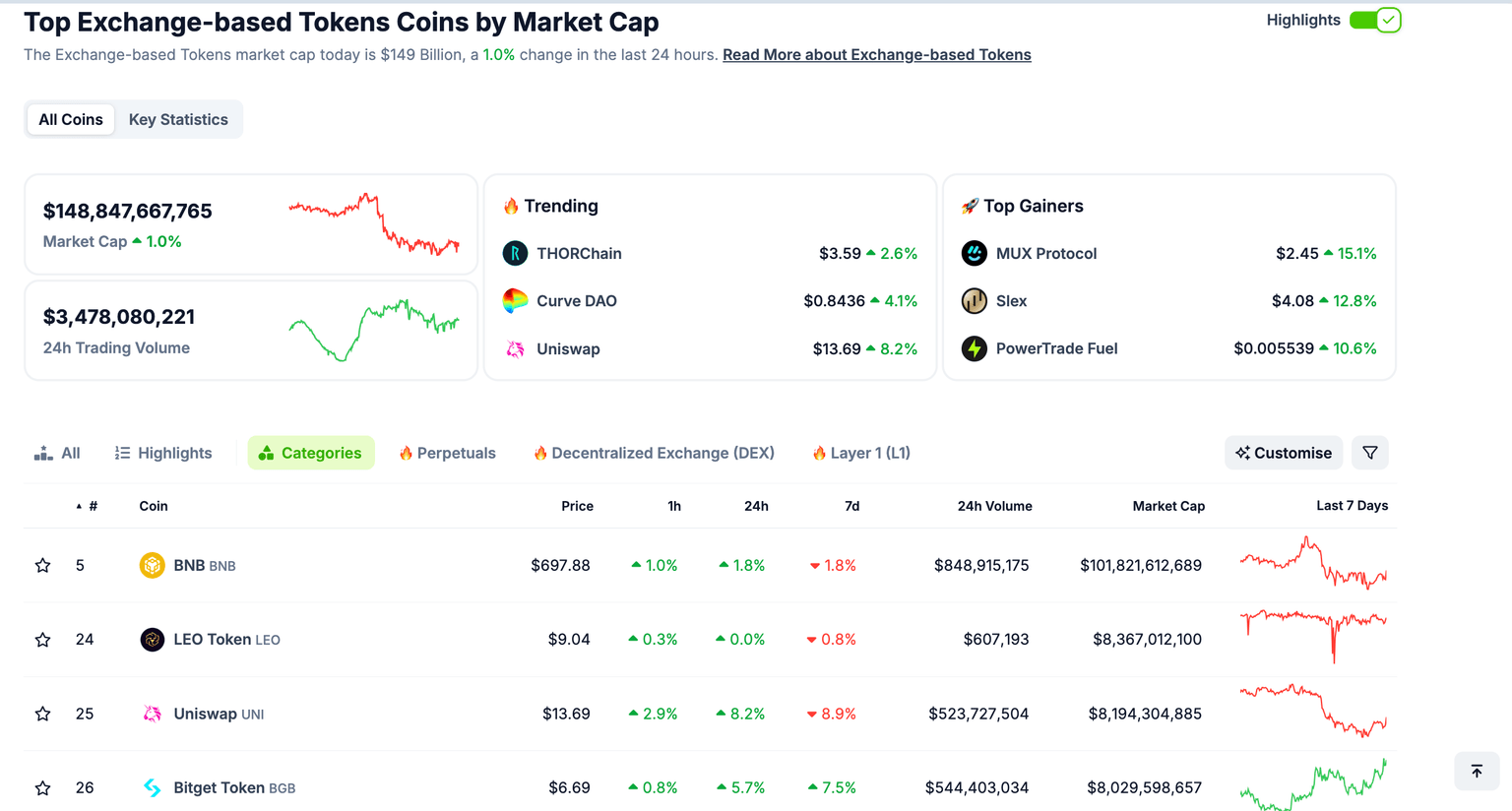The width and height of the screenshot is (1512, 811).
Task: Click the filter funnel icon
Action: [1369, 453]
